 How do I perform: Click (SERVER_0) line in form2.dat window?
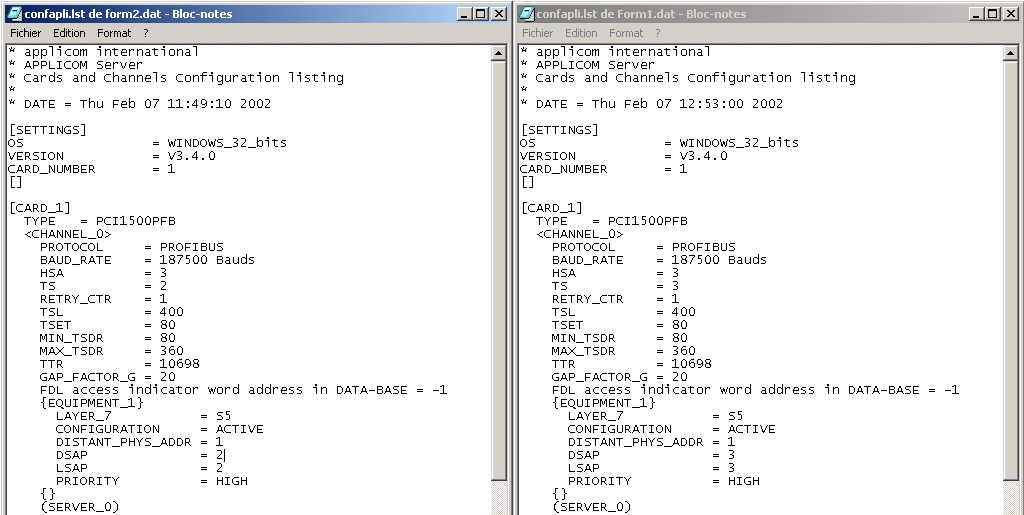click(80, 507)
